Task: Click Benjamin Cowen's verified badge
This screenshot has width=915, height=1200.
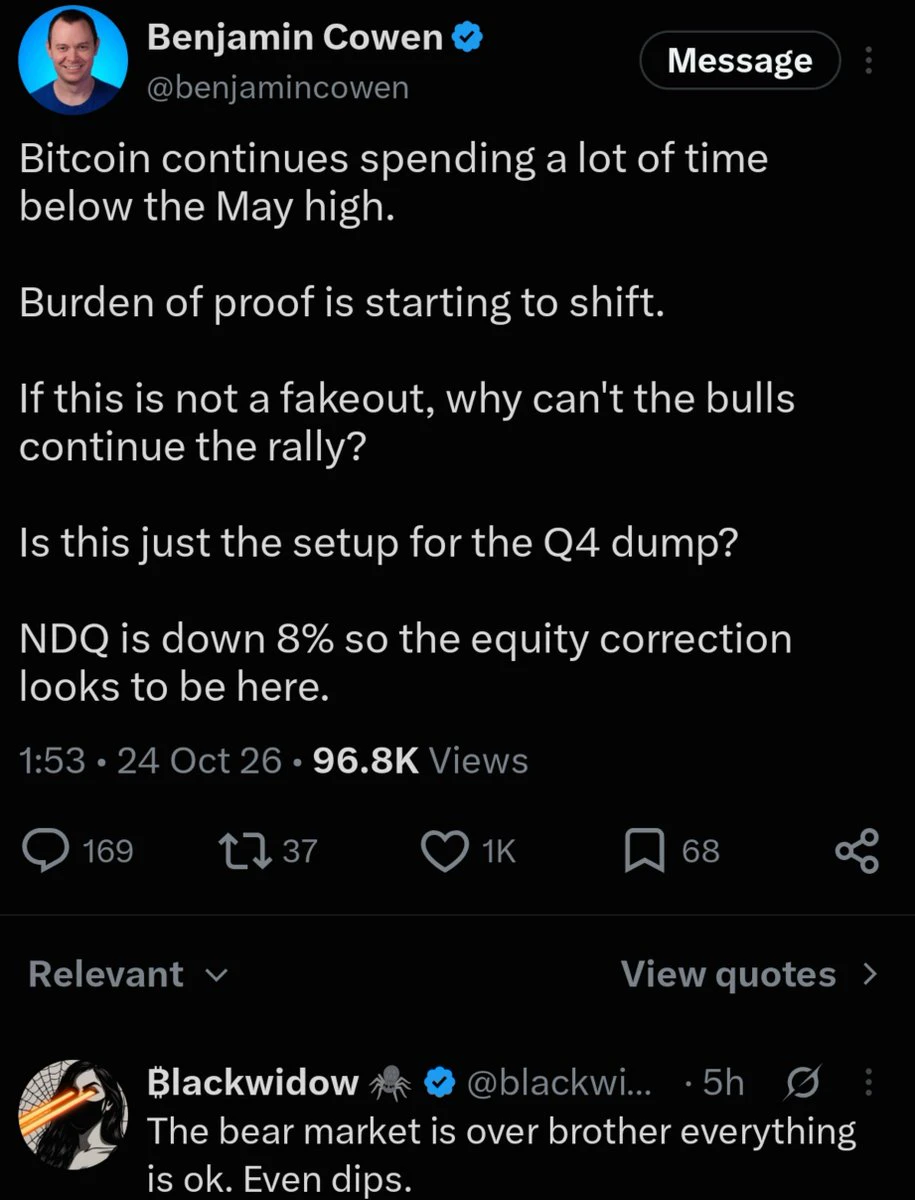Action: coord(470,38)
